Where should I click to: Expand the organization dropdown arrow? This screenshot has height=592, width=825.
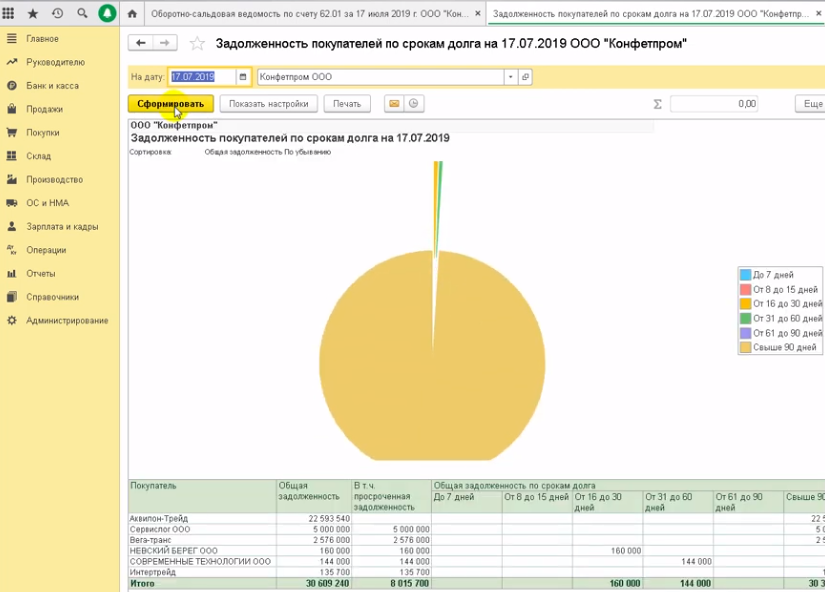(510, 77)
